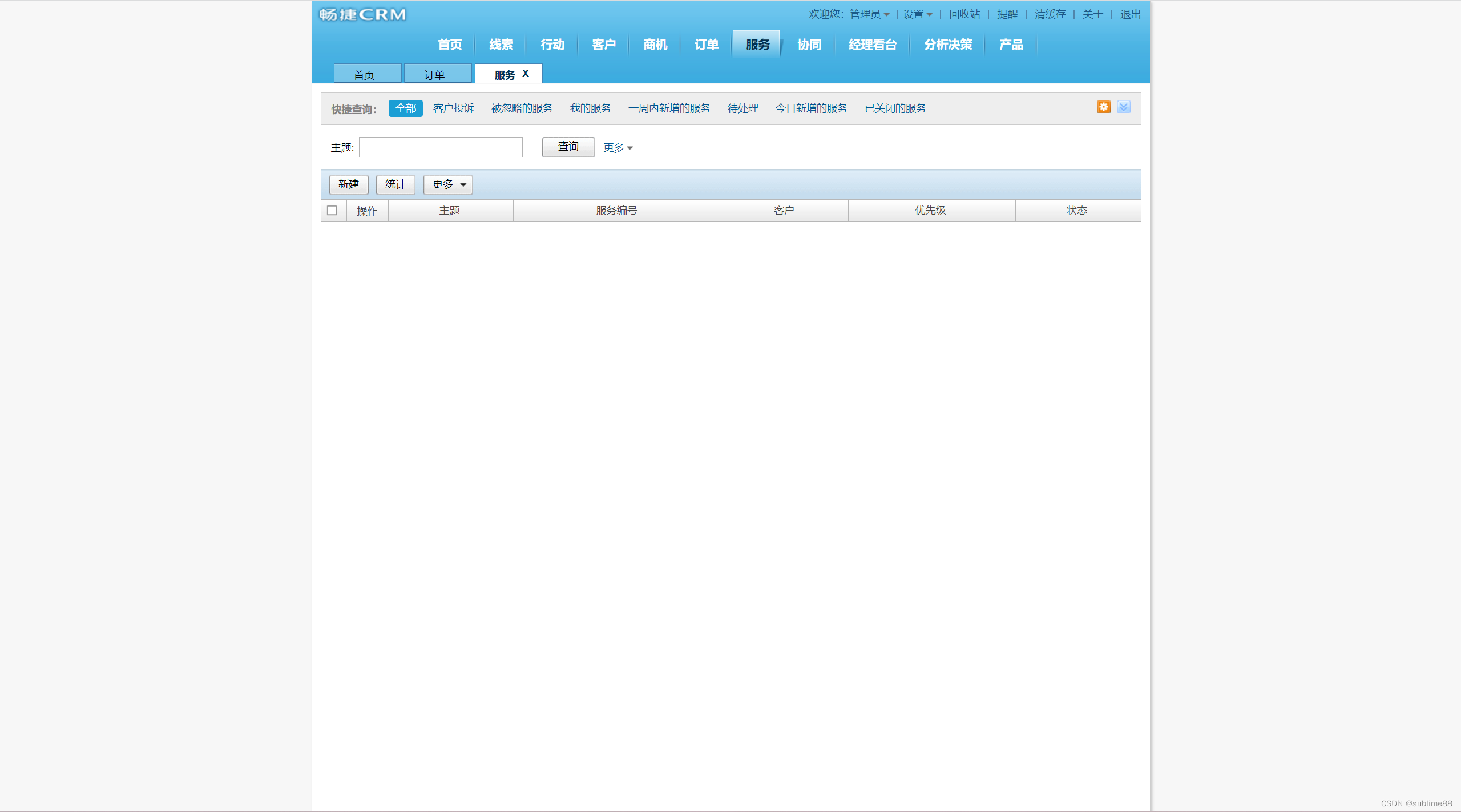The image size is (1461, 812).
Task: Click the 客户 column header
Action: pos(784,211)
